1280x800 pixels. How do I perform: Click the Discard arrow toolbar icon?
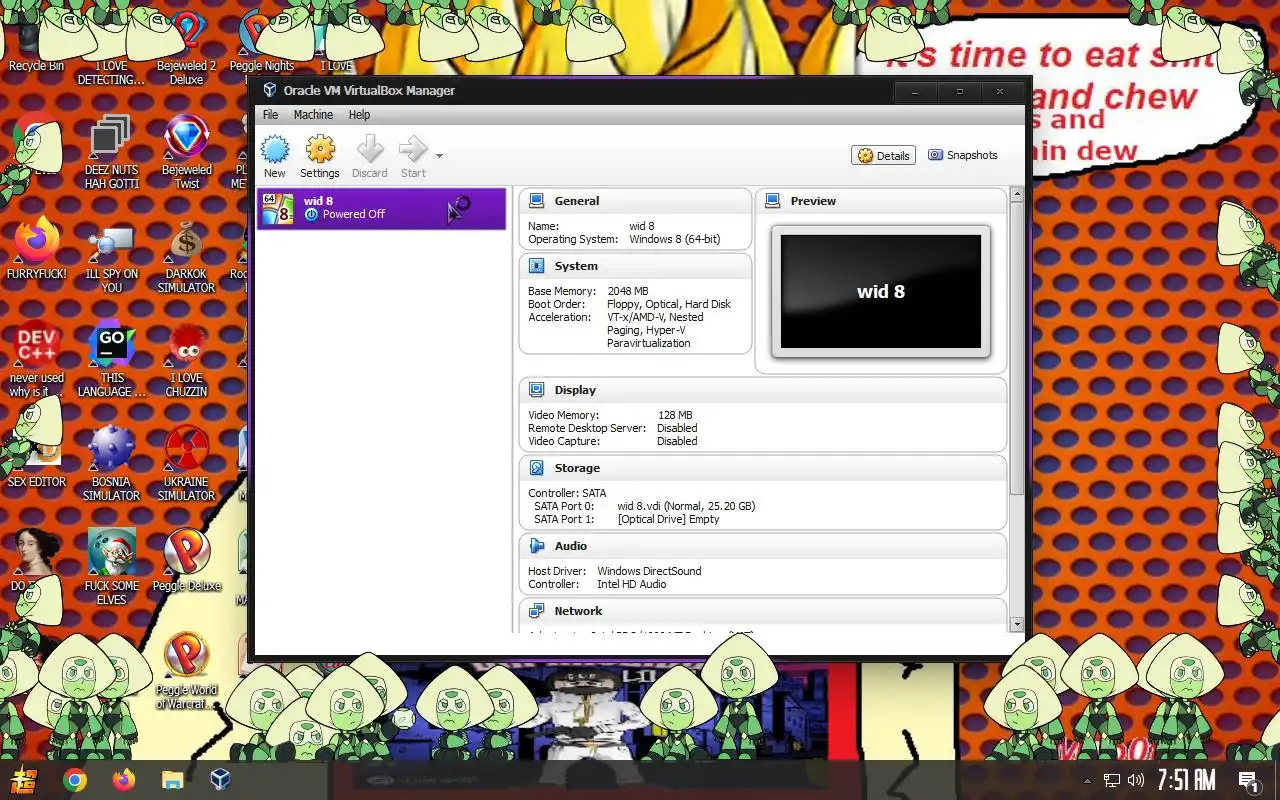(x=370, y=150)
